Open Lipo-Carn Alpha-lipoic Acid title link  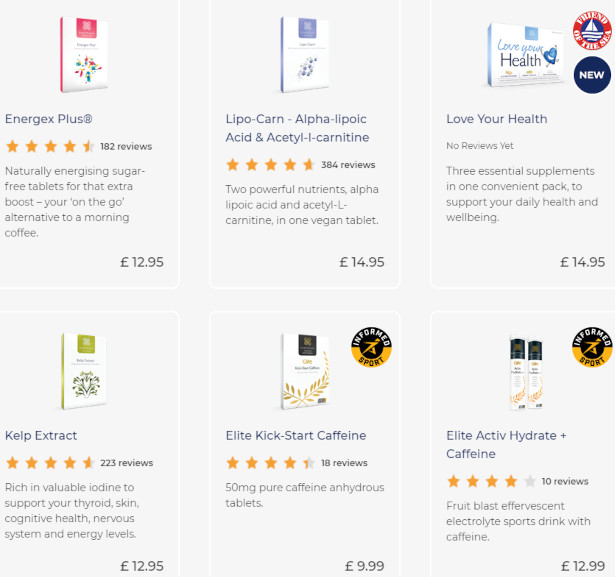297,128
